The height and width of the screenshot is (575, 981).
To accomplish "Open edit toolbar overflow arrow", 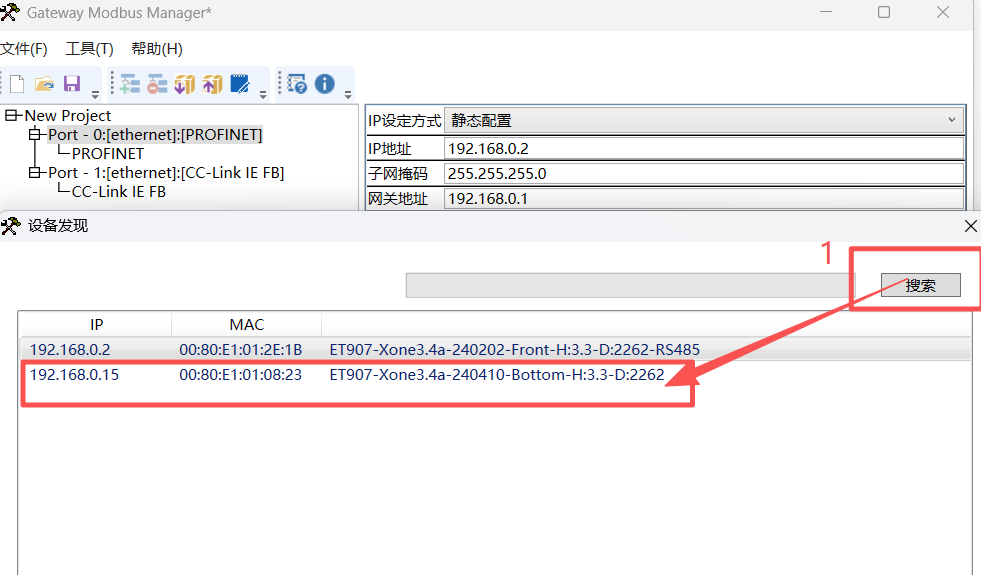I will point(263,94).
